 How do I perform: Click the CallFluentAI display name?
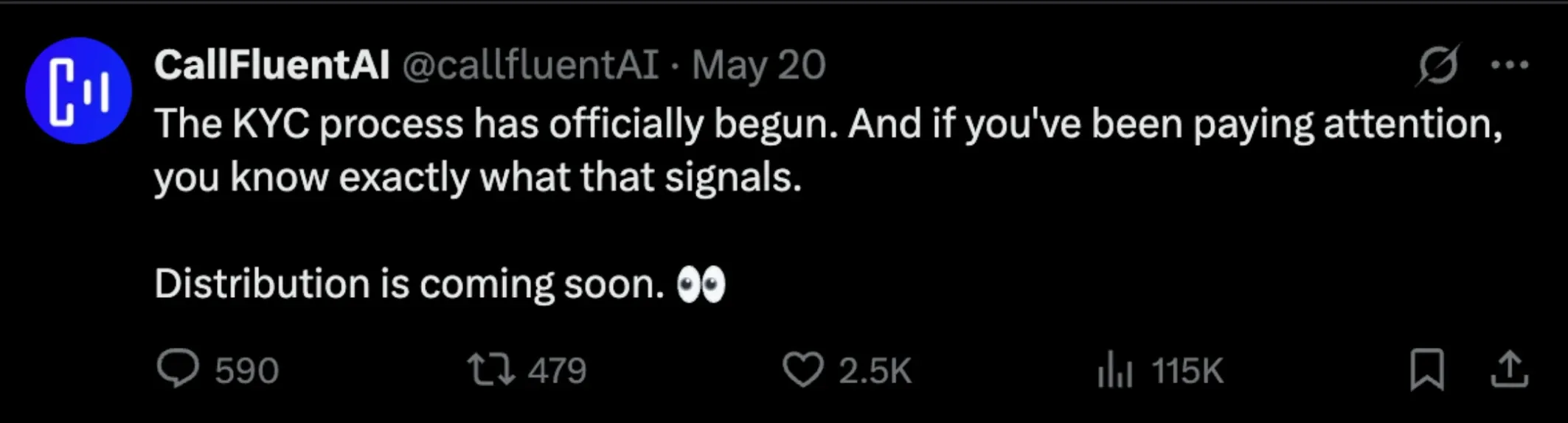(272, 65)
